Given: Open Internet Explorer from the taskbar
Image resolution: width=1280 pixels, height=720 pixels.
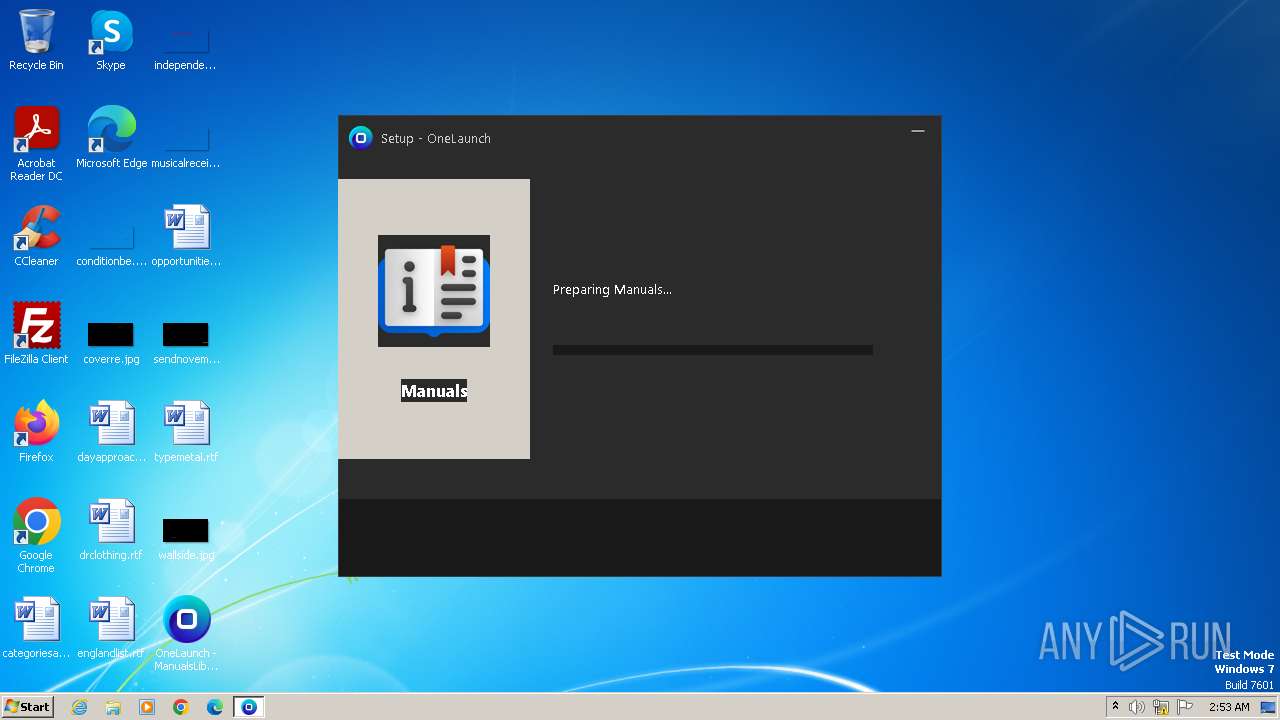Looking at the screenshot, I should [79, 707].
